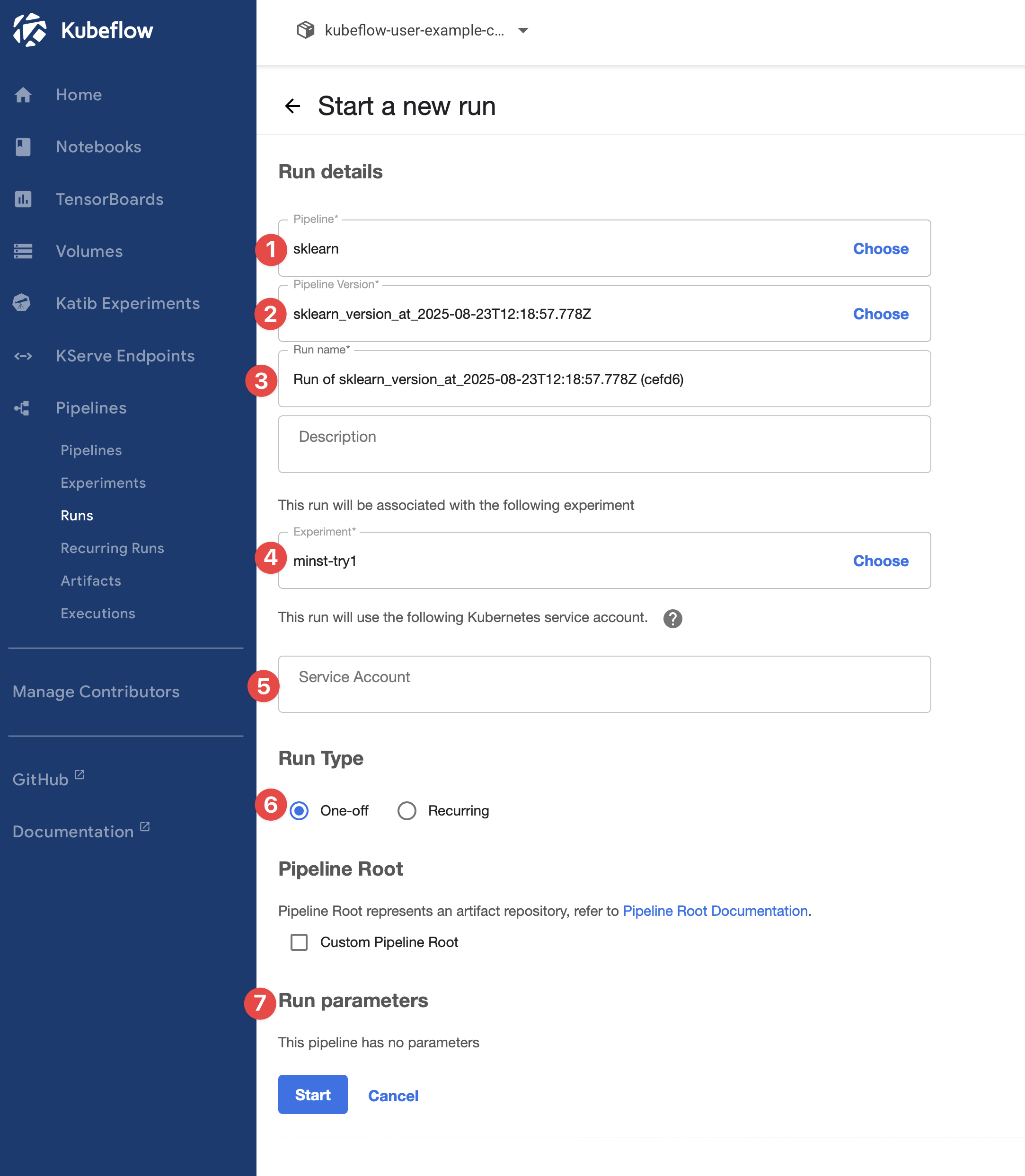Click the Volumes storage icon
1025x1176 pixels.
point(23,252)
